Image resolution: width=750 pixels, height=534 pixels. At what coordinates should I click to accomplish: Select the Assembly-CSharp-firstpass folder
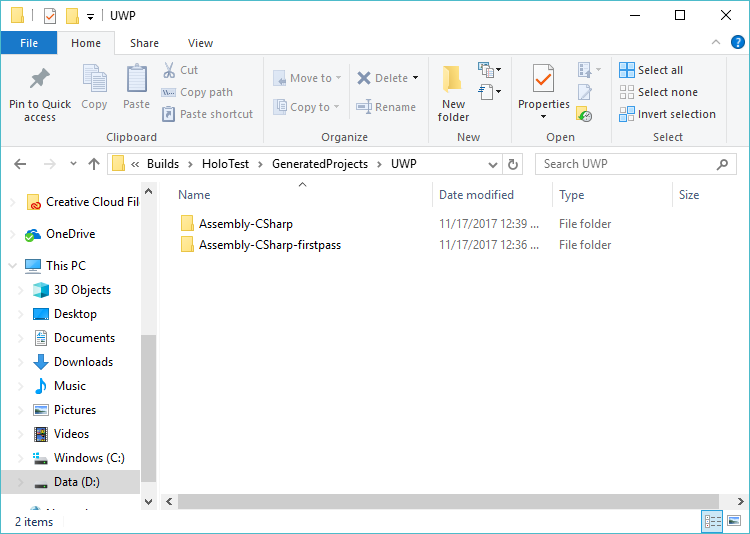(x=270, y=245)
